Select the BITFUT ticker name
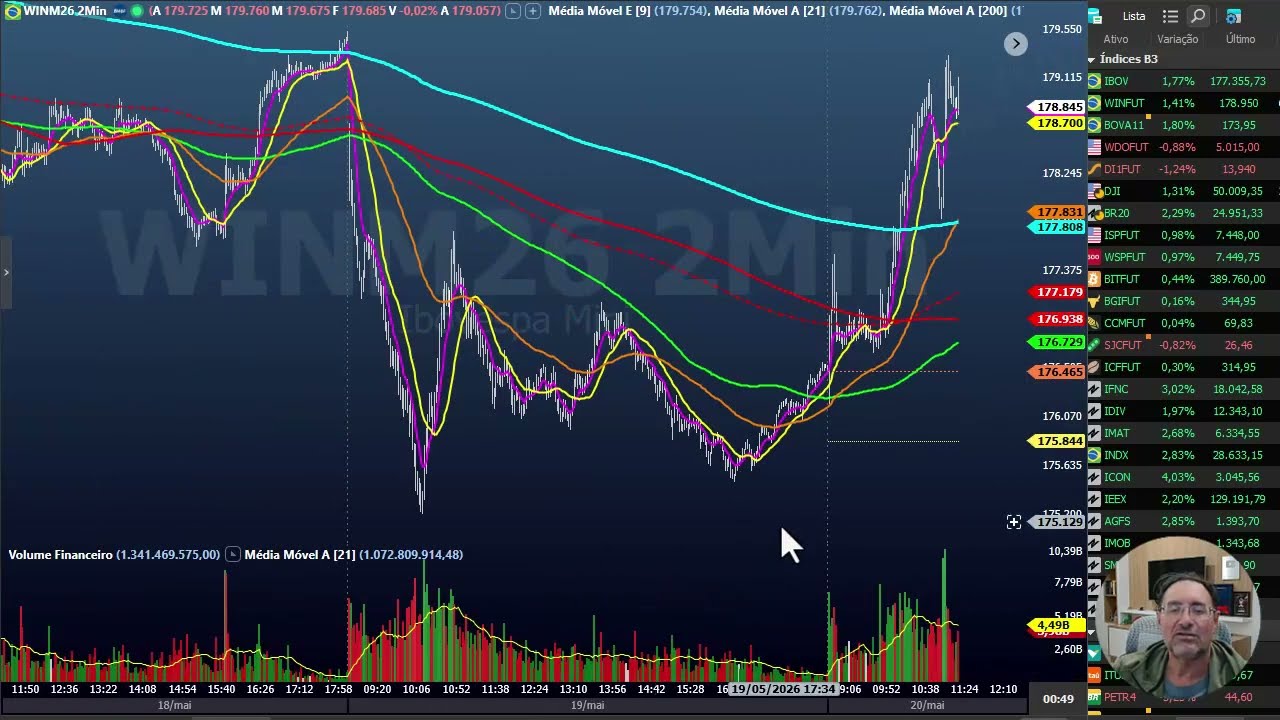The image size is (1280, 720). coord(1122,279)
